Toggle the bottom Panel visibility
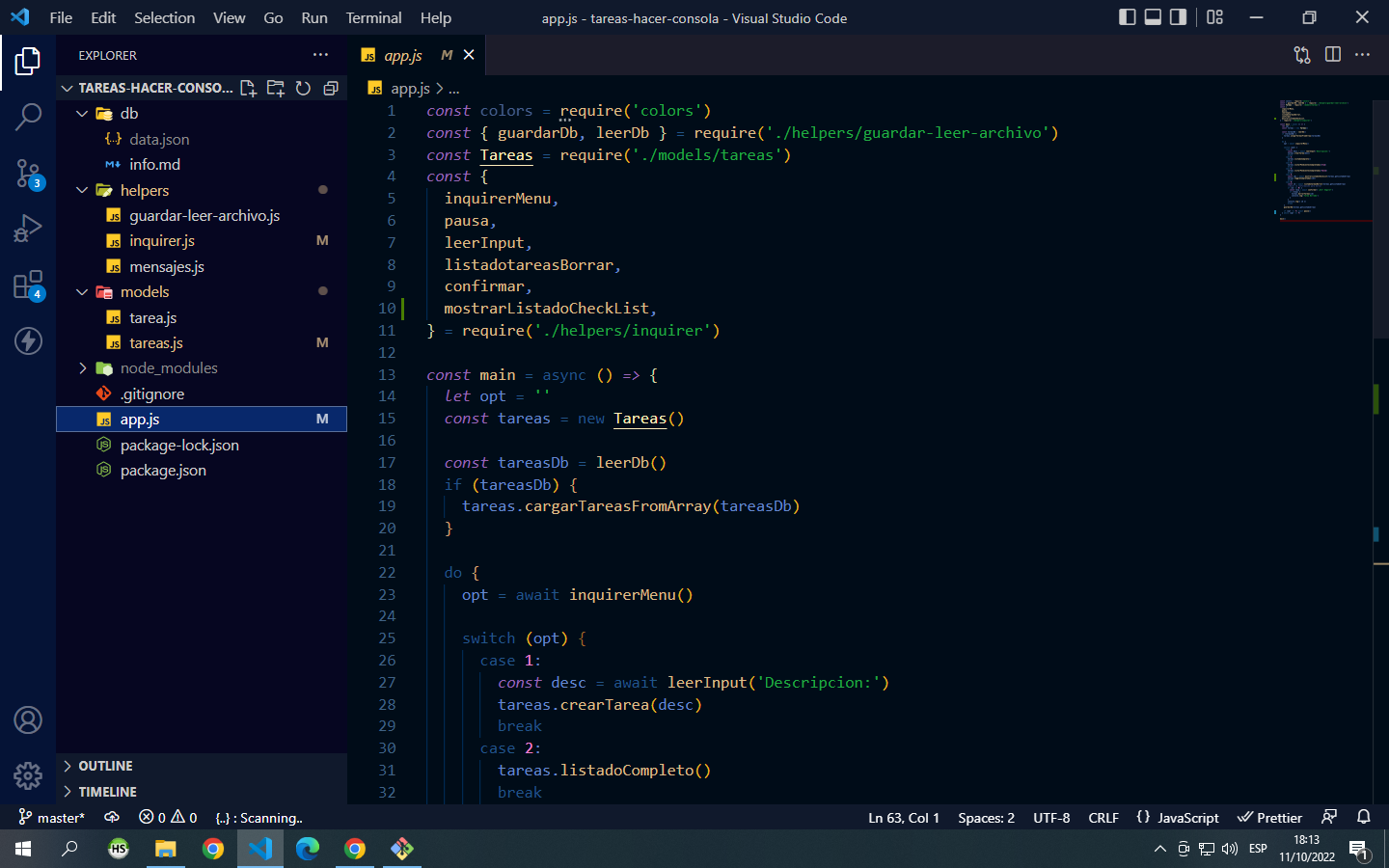This screenshot has height=868, width=1389. 1154,16
